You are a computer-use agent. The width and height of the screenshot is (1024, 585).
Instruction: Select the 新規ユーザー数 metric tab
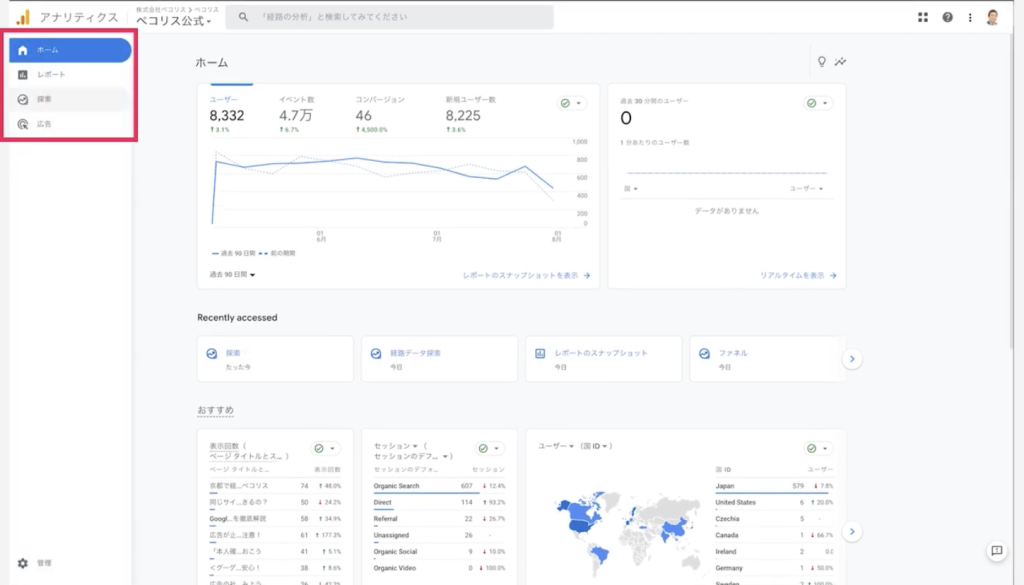coord(470,115)
